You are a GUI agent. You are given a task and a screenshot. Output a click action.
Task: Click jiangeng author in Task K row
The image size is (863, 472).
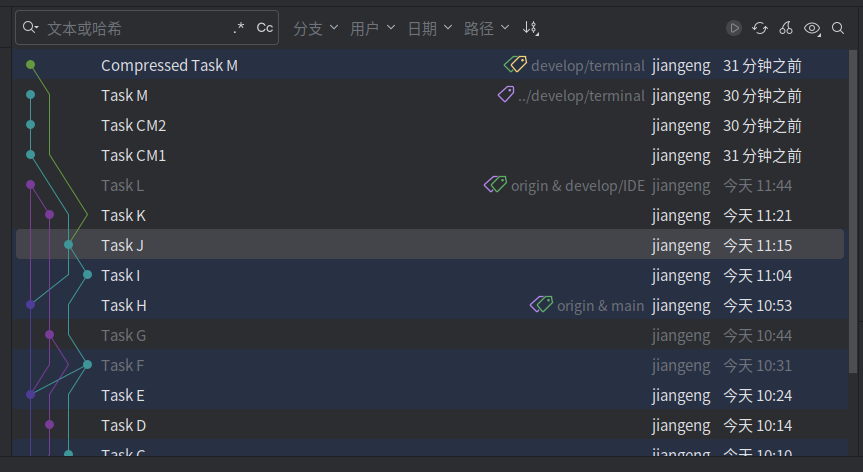click(x=681, y=216)
